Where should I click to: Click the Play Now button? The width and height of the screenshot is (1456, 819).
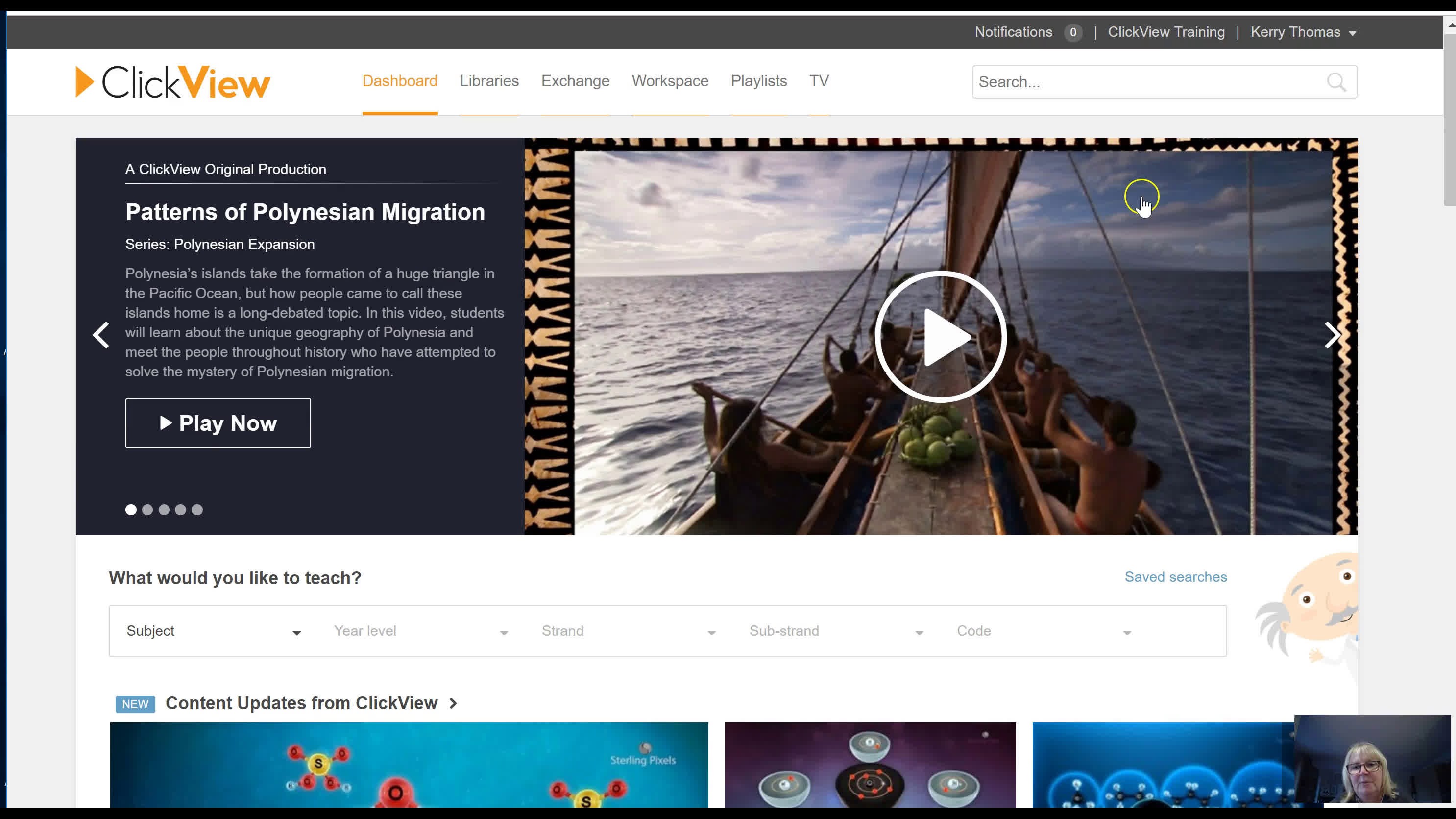click(218, 423)
